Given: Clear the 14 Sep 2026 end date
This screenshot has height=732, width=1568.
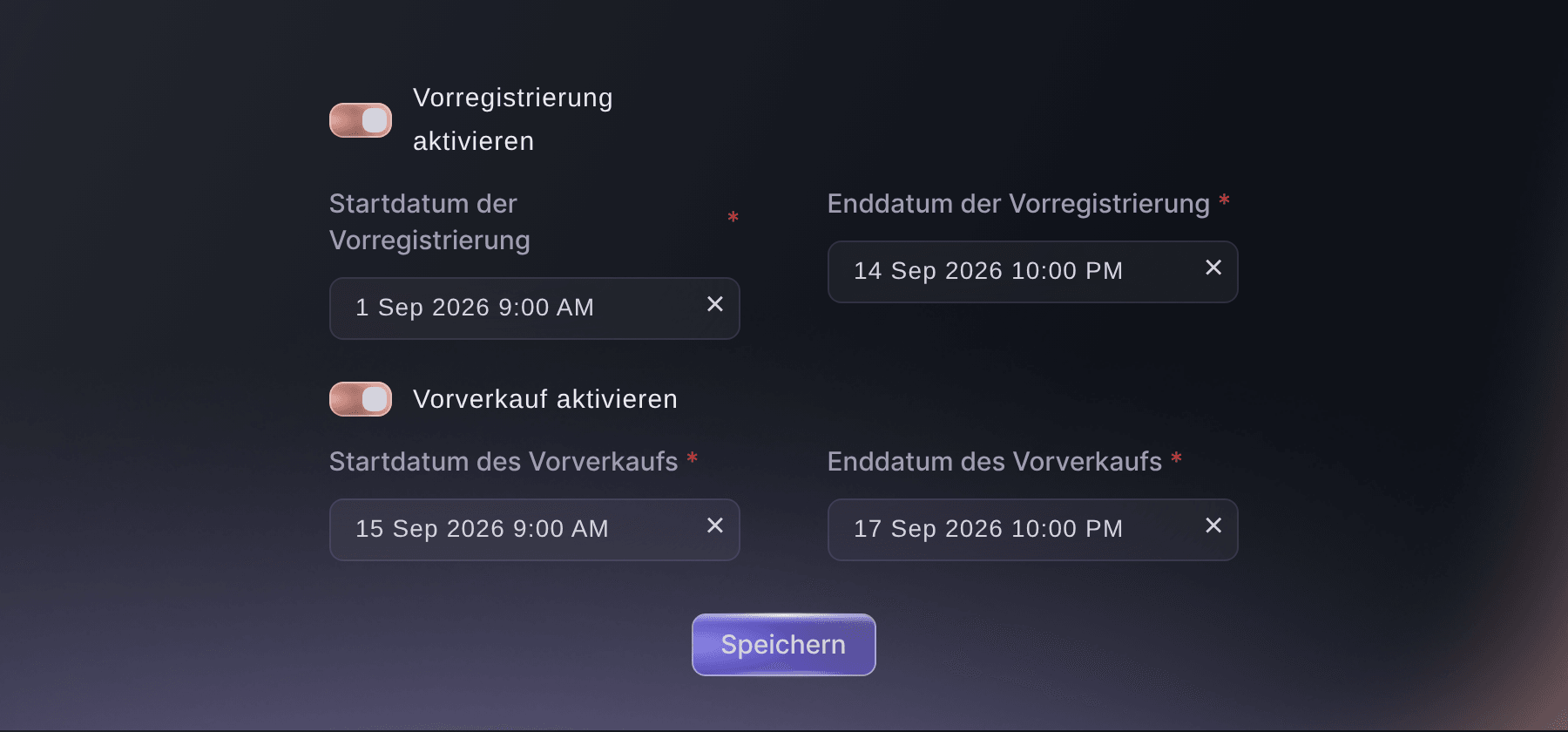Looking at the screenshot, I should 1213,268.
